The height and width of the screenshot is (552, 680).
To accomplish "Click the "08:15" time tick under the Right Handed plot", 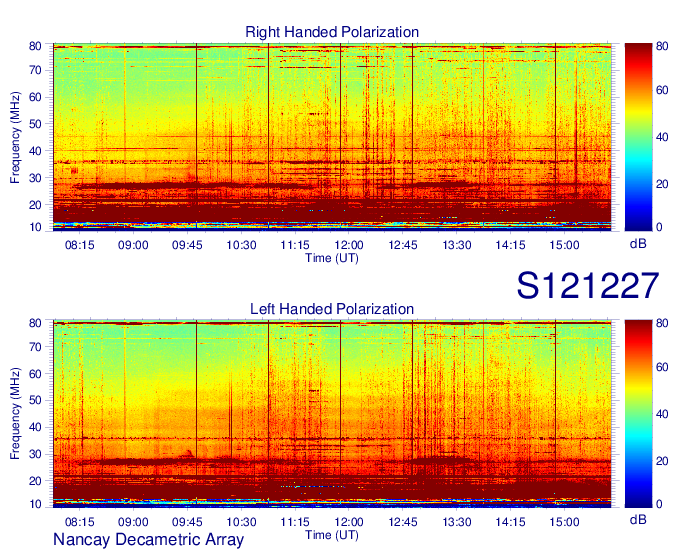I will coord(79,245).
